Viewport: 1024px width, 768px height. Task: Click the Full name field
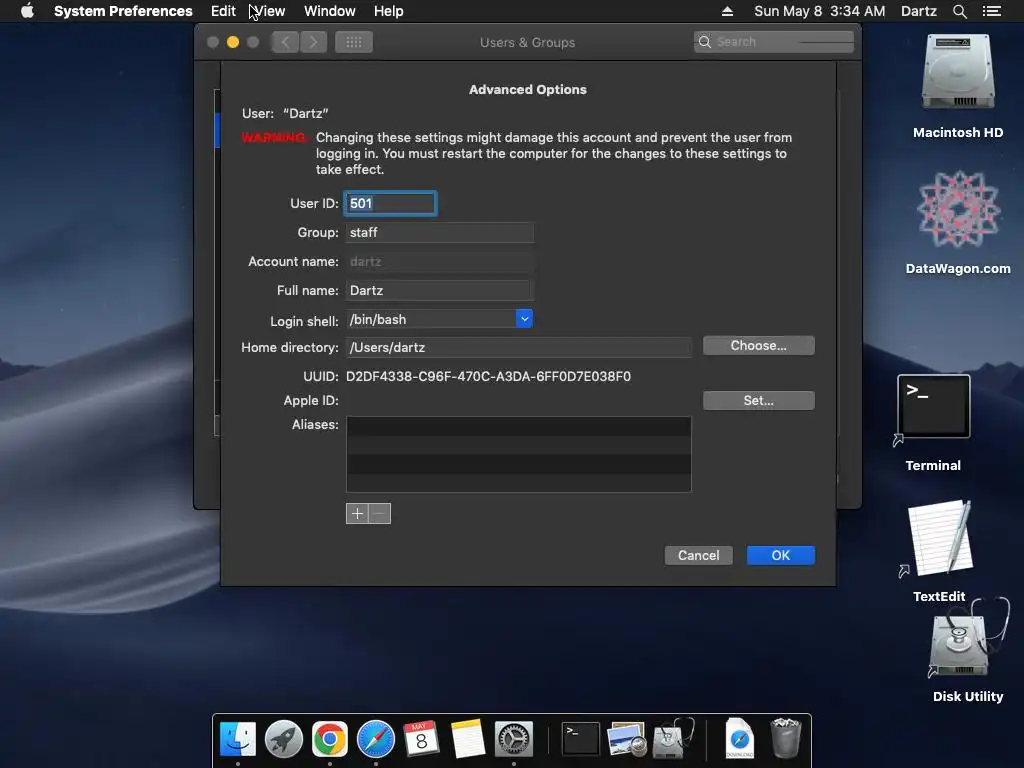(x=440, y=290)
